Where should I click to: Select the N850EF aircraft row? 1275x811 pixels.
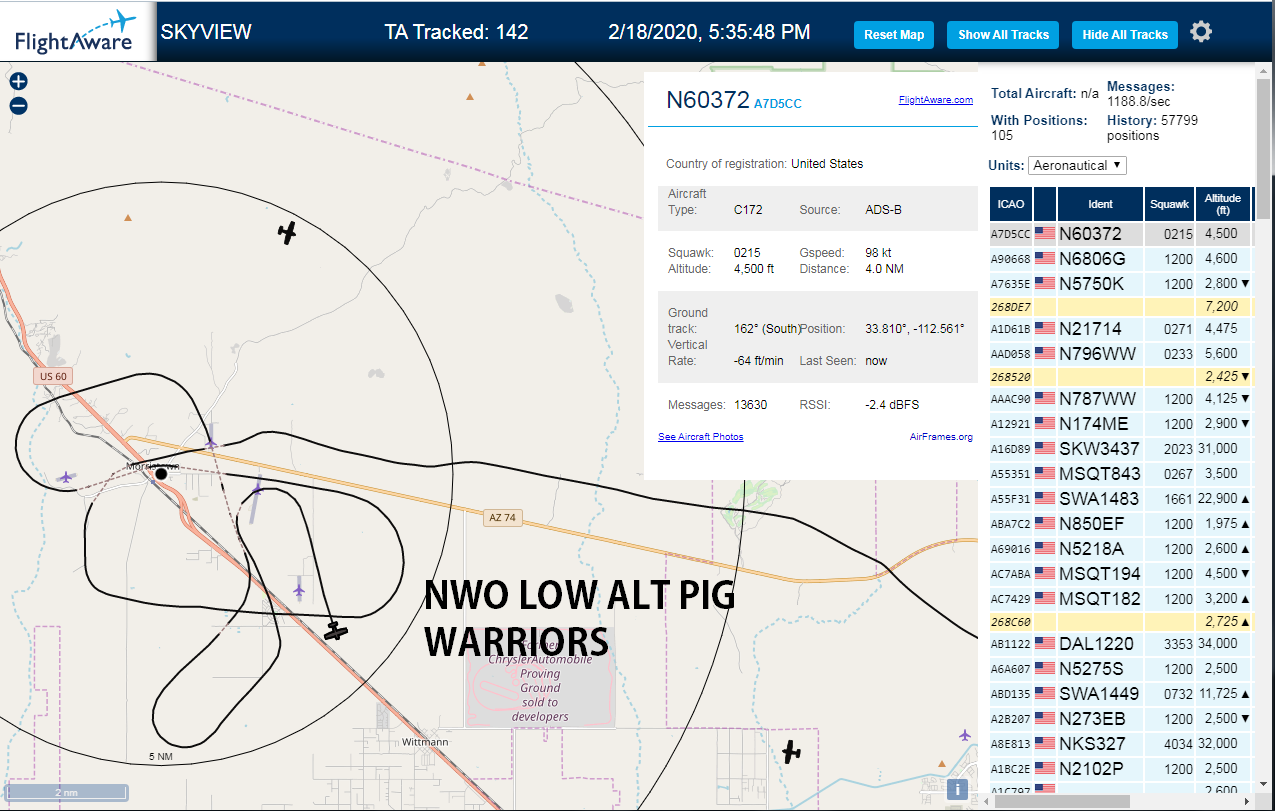(x=1120, y=523)
